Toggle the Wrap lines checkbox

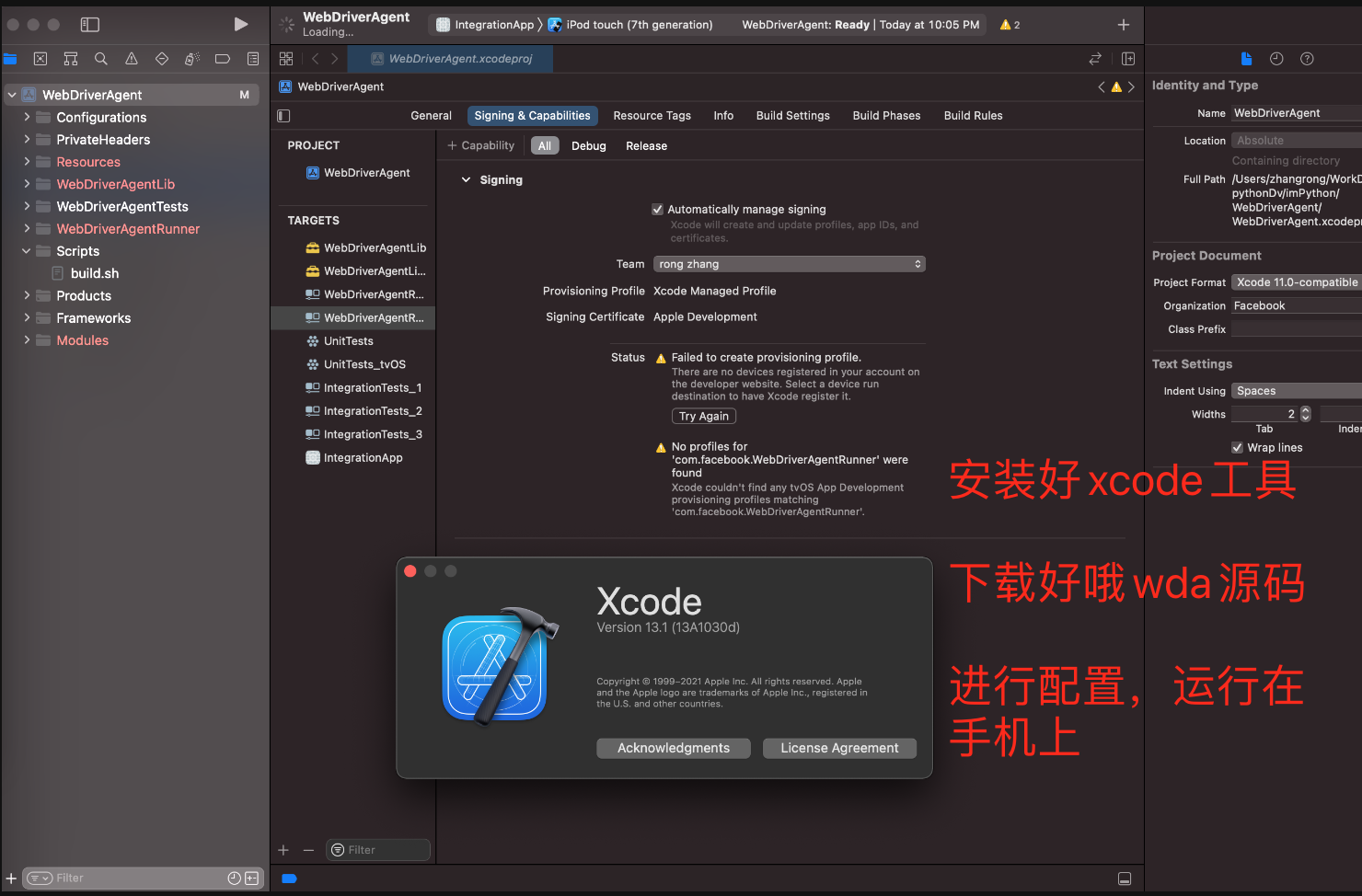point(1238,448)
